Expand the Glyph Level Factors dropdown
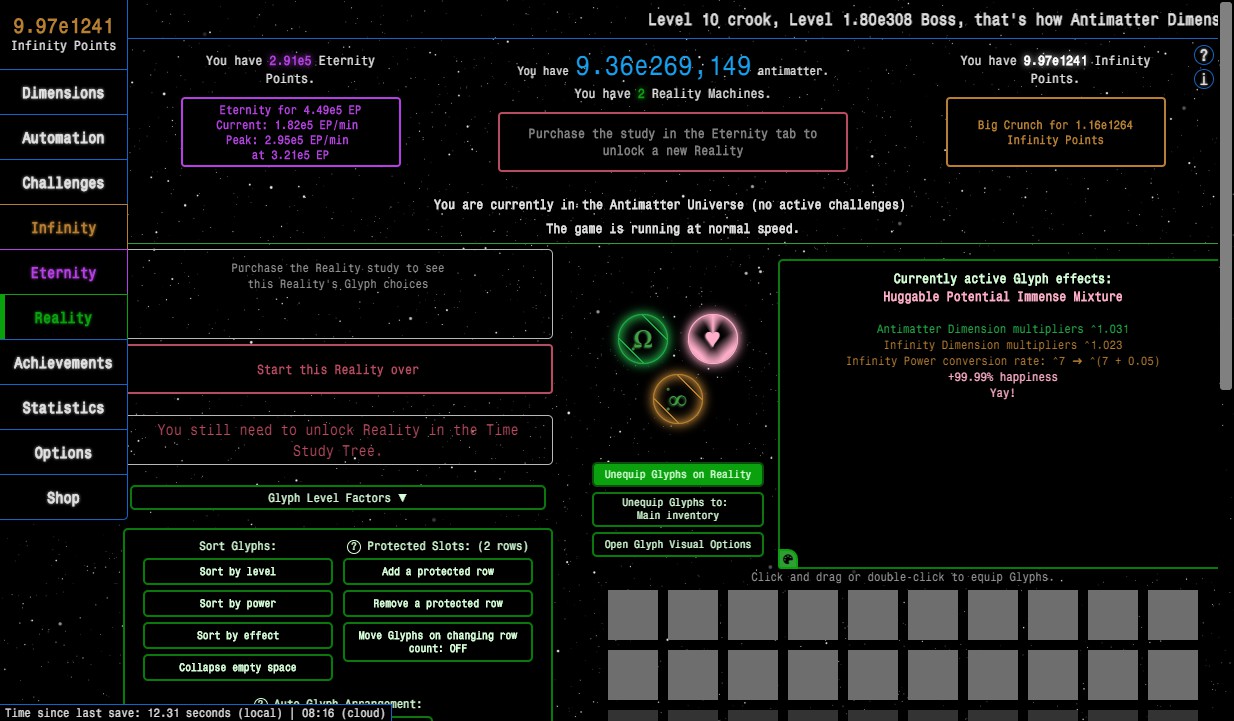This screenshot has width=1234, height=721. coord(338,498)
